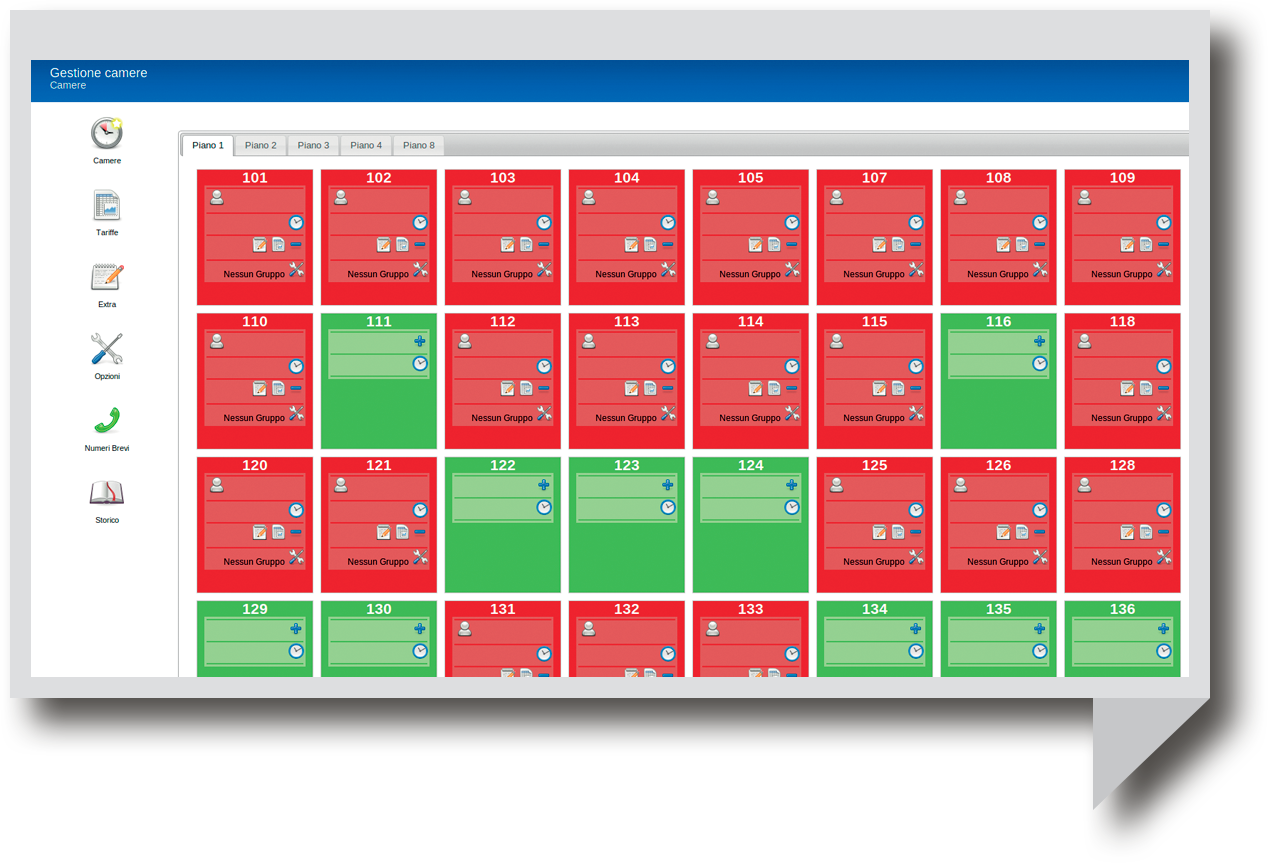Viewport: 1268px width, 864px height.
Task: Click document report icon in room 125
Action: tap(898, 532)
